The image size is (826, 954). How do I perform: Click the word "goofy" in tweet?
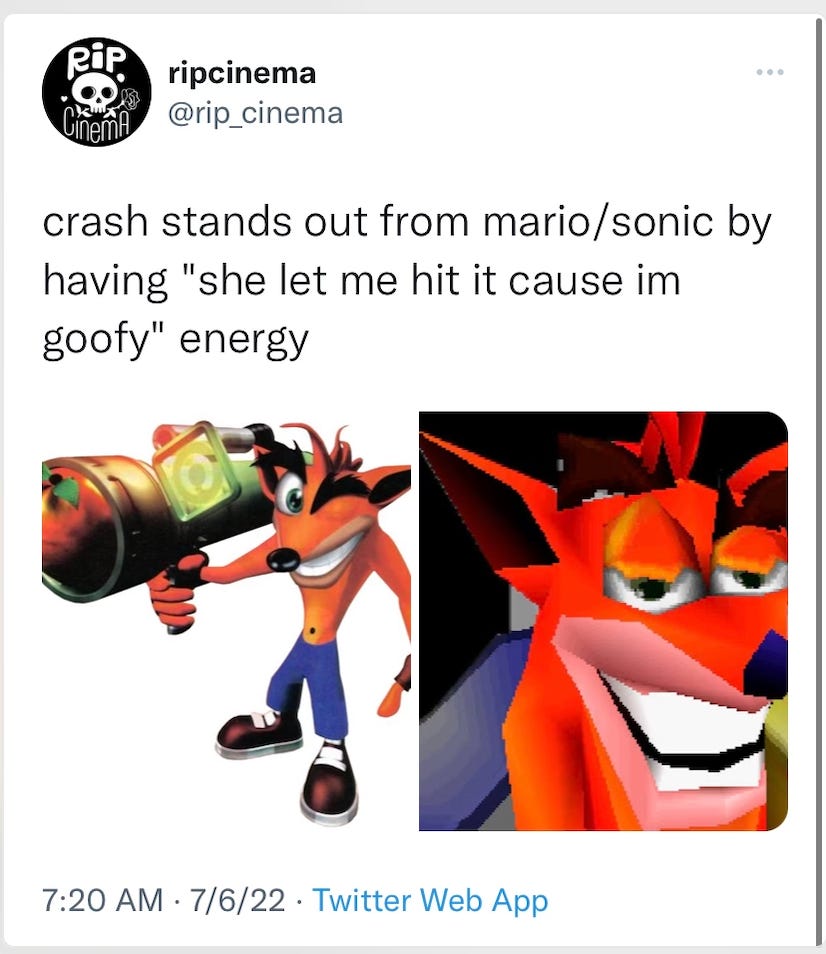point(95,340)
